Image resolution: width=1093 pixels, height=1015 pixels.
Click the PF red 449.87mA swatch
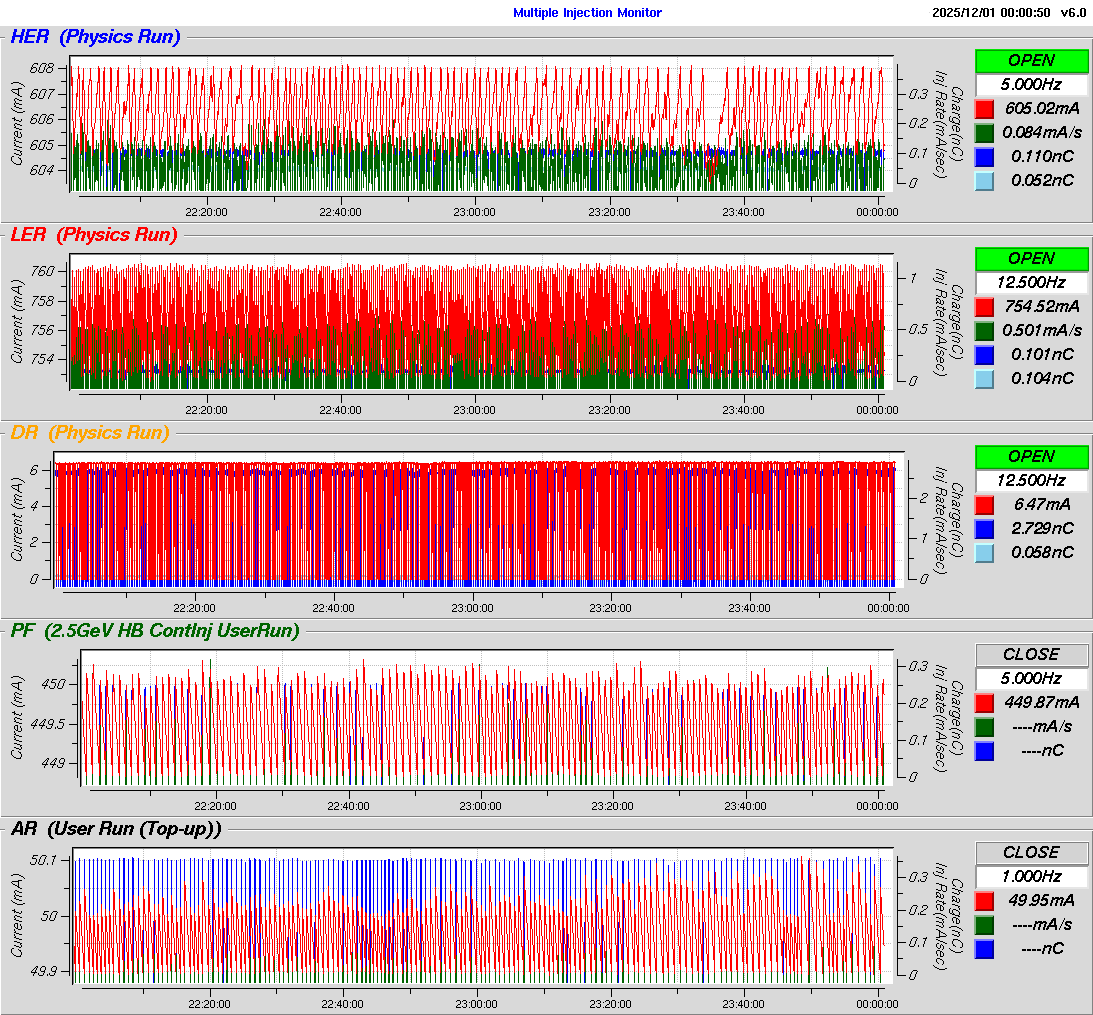tap(984, 702)
